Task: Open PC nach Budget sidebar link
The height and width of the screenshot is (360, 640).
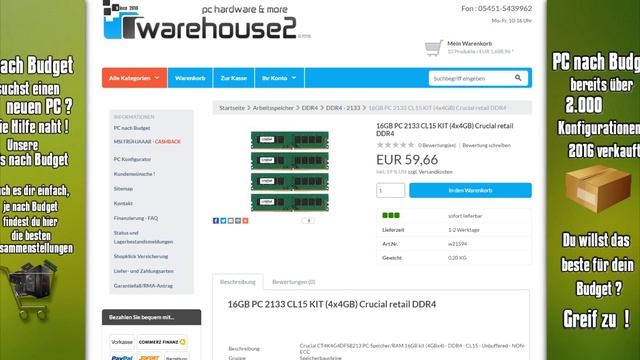Action: (x=132, y=128)
